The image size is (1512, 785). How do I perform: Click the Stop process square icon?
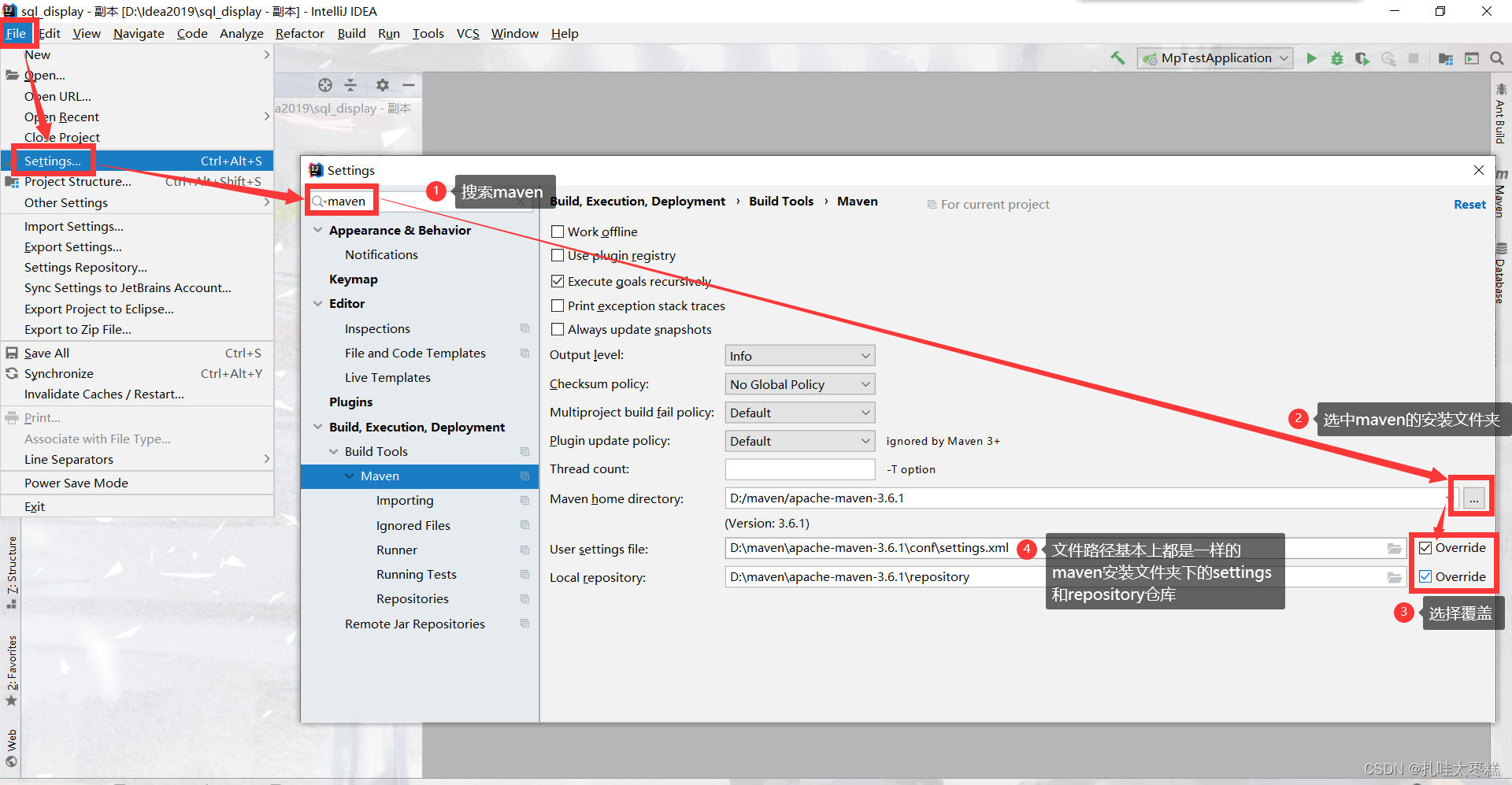1414,58
